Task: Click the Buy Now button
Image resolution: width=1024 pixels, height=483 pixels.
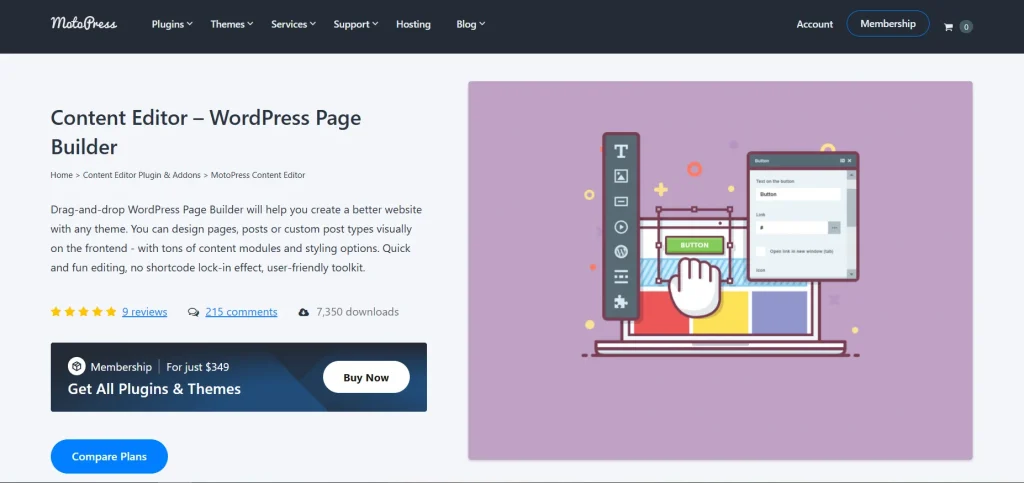Action: (366, 377)
